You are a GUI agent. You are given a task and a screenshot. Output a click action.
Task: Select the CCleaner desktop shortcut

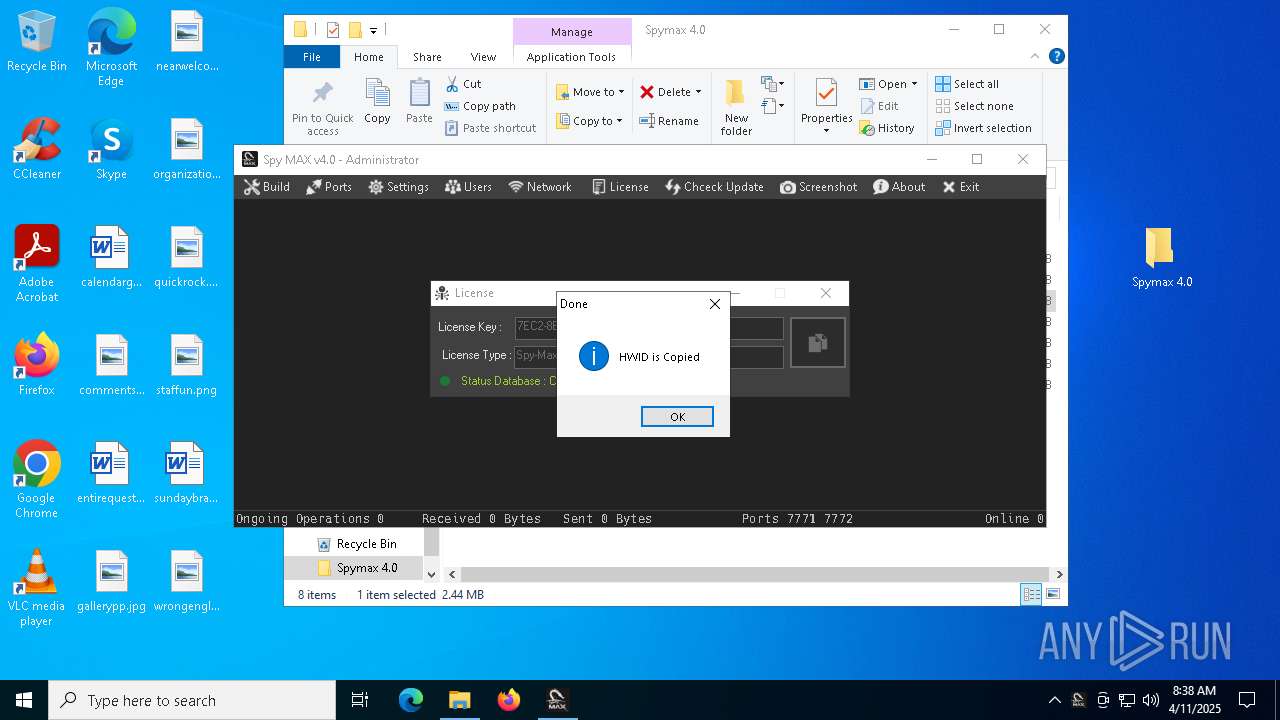point(37,149)
